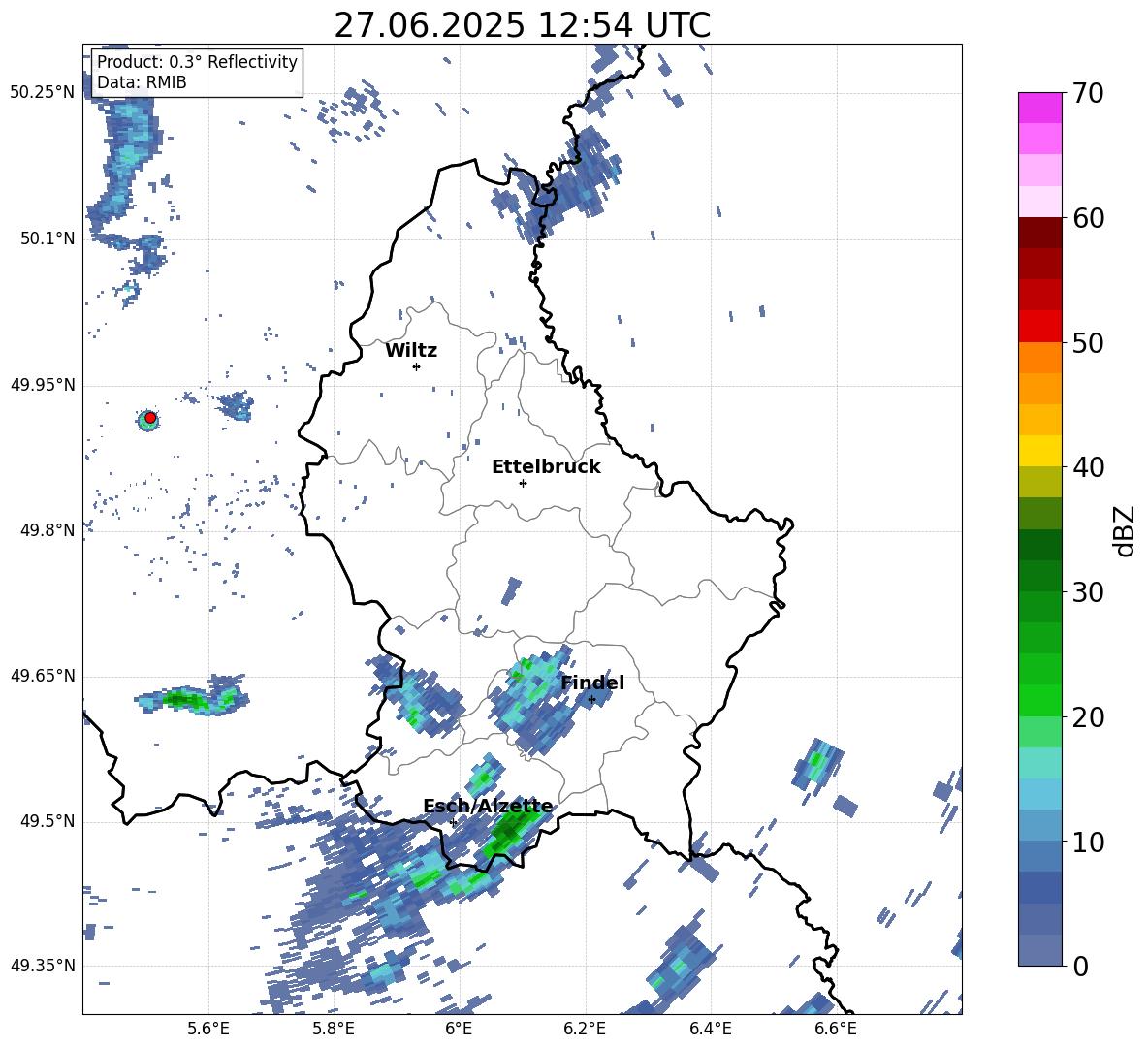Pick the magenta swatch at colorbar top
This screenshot has height=1048, width=1148.
[x=1039, y=108]
